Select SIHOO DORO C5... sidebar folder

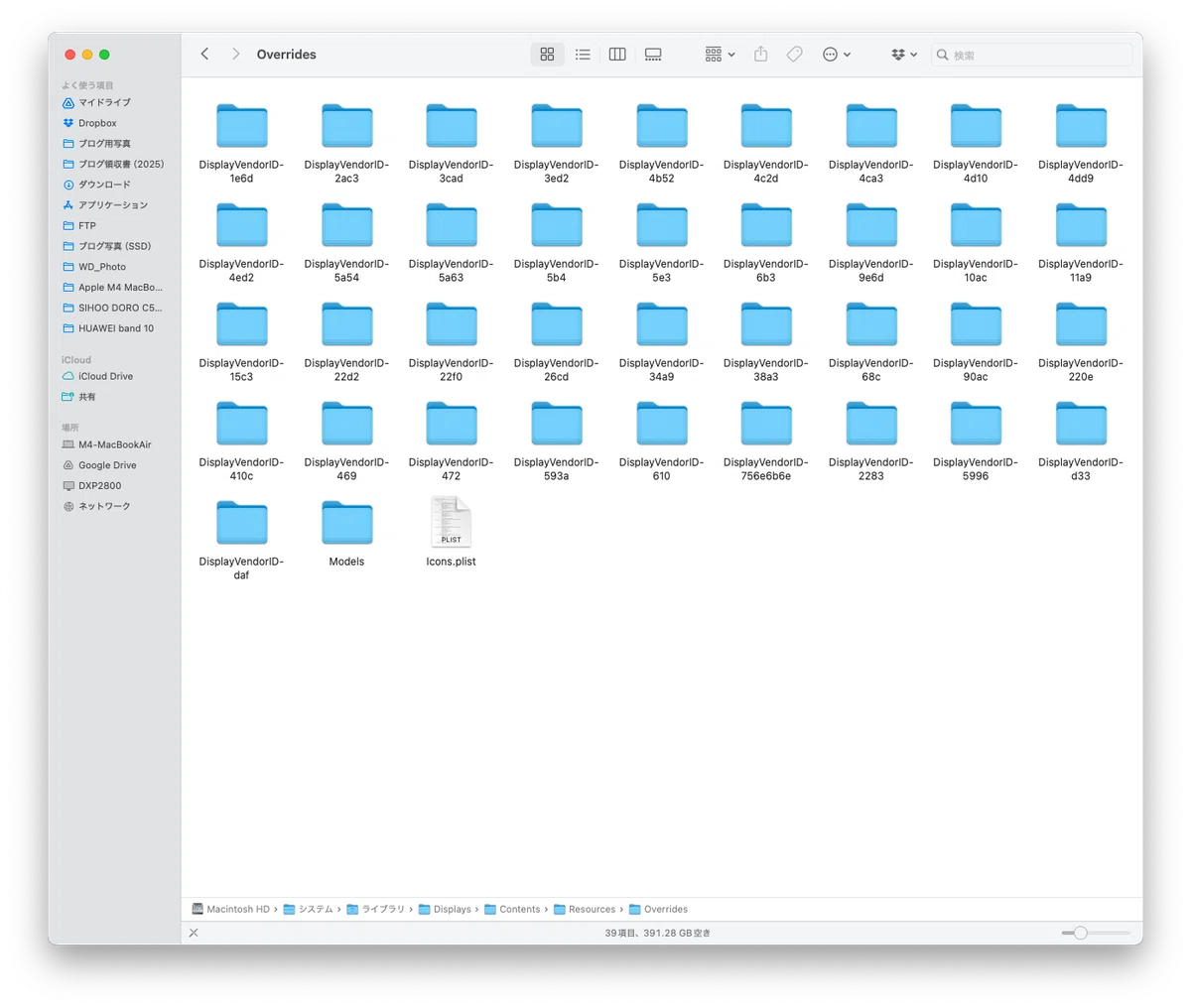pos(118,308)
